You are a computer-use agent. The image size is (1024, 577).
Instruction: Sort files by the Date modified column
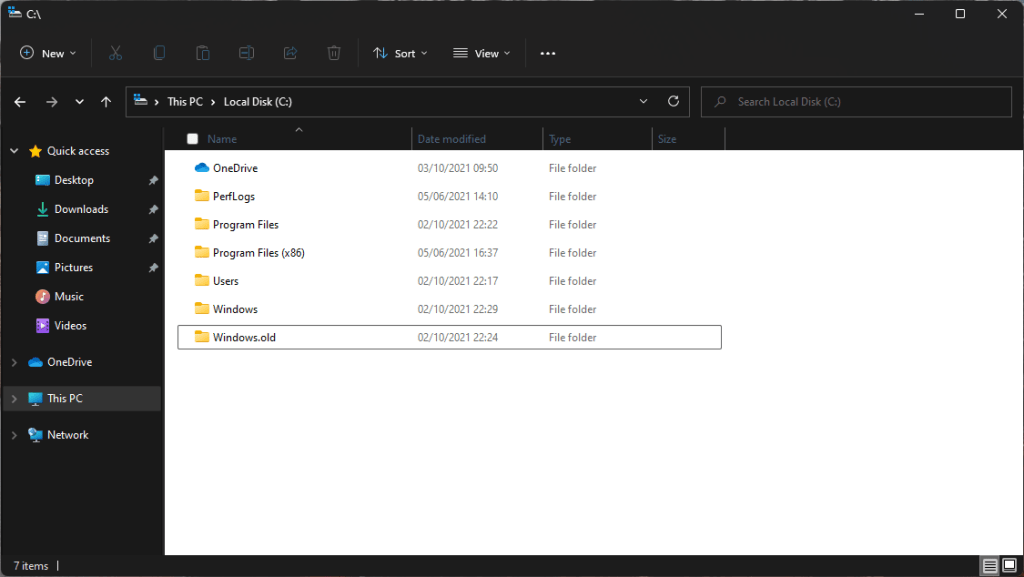tap(452, 139)
